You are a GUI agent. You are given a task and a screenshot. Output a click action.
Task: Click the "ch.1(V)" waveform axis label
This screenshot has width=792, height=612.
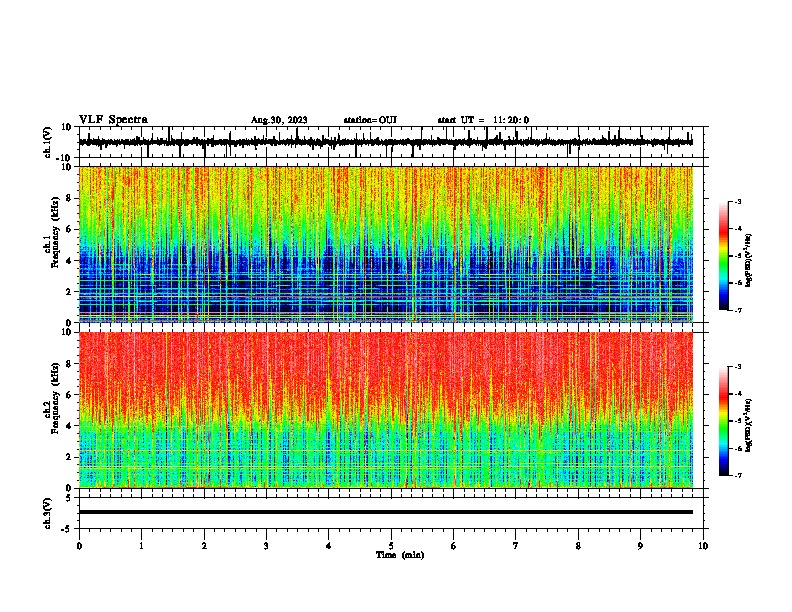(x=48, y=142)
